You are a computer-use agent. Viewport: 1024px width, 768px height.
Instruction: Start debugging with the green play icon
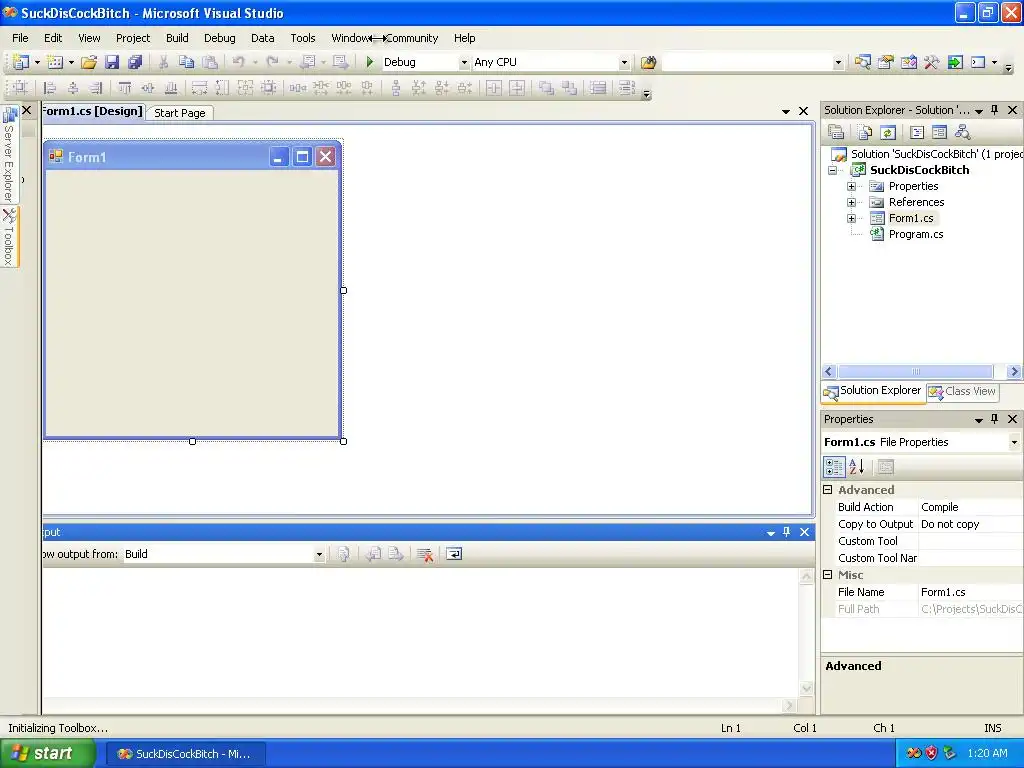370,62
